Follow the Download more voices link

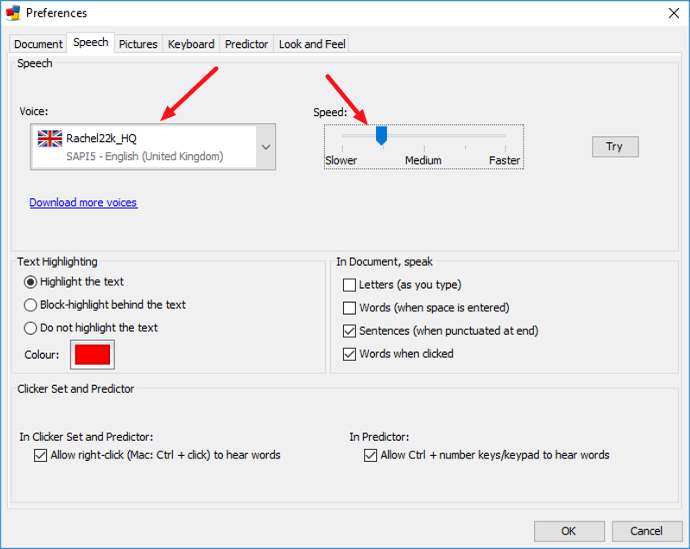point(83,202)
